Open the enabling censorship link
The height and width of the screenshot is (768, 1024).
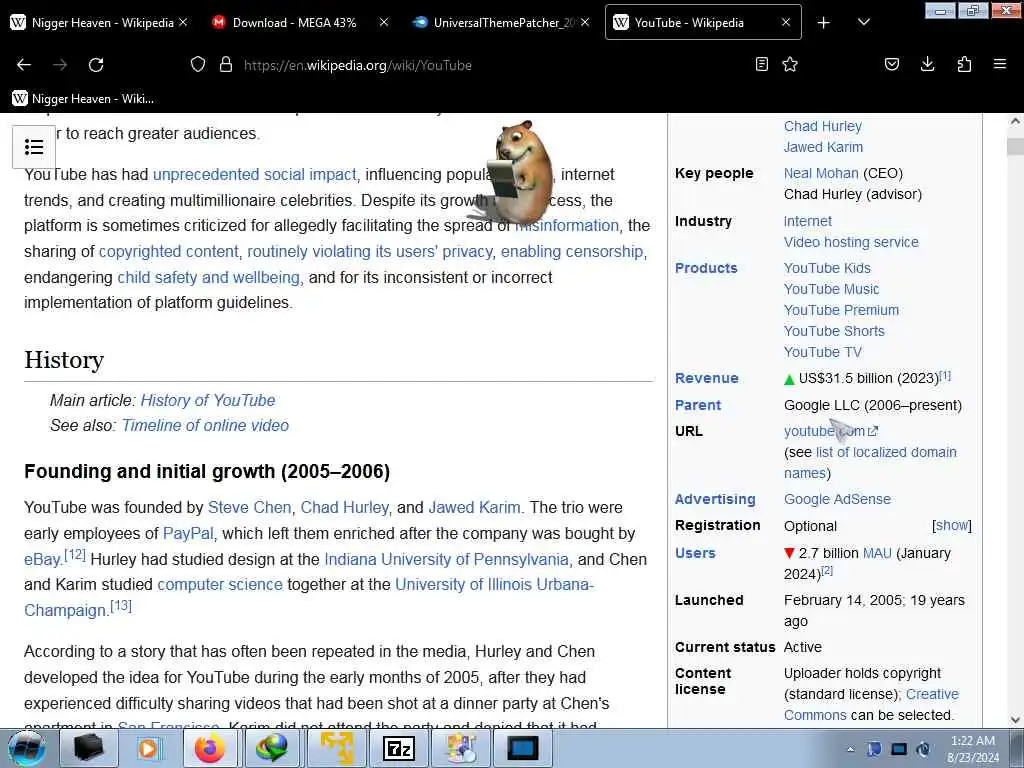tap(572, 251)
